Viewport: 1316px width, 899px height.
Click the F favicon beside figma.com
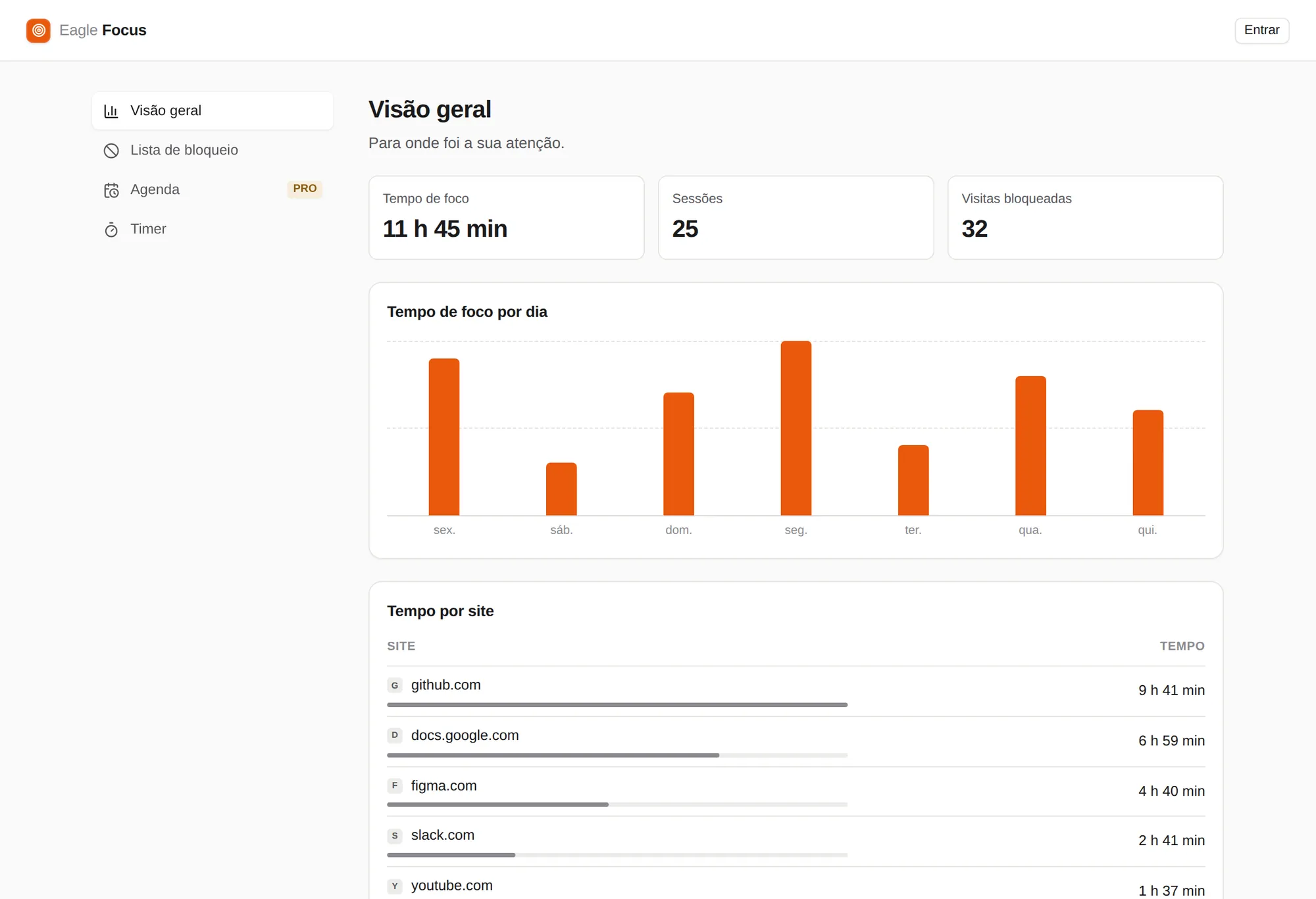coord(395,786)
